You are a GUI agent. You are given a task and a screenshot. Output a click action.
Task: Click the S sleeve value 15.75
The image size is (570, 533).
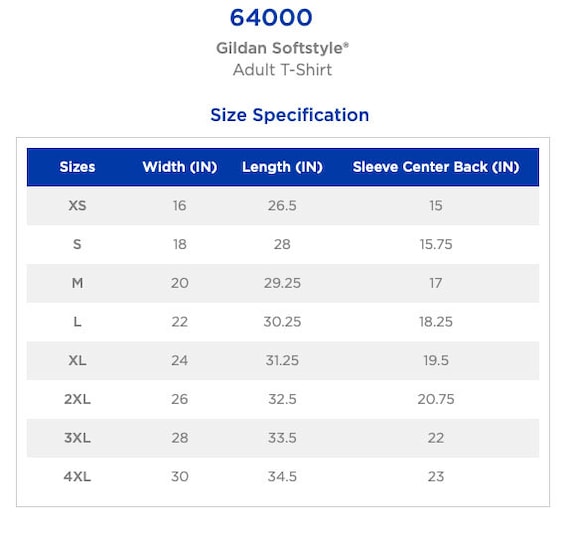(436, 244)
